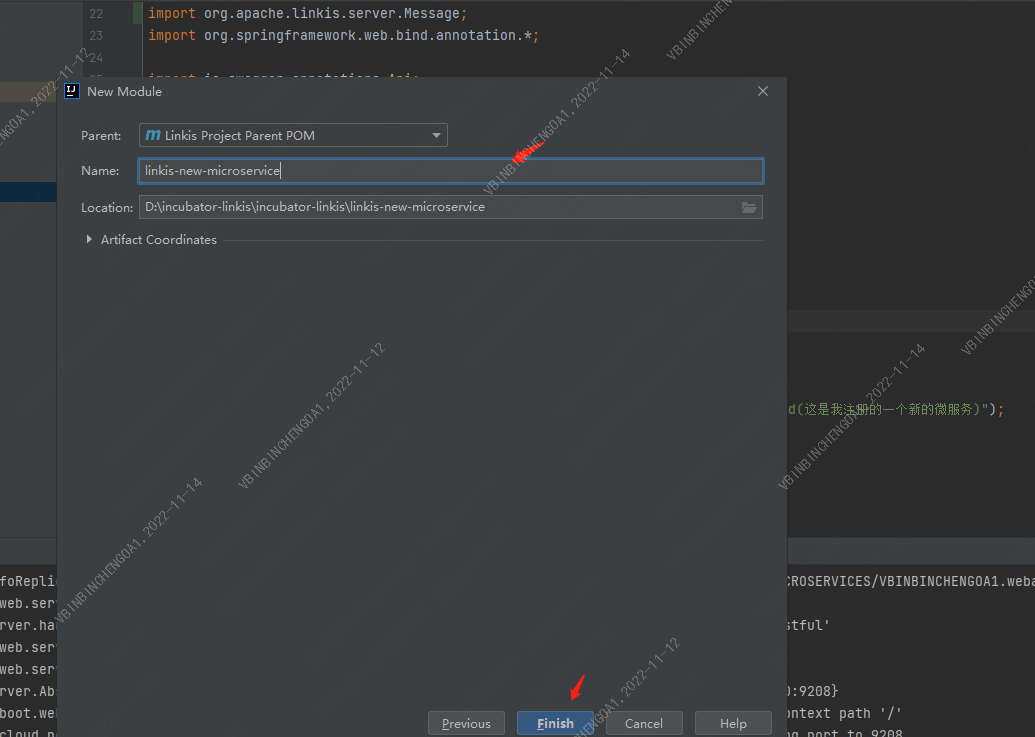The image size is (1035, 737).
Task: Expand the Artifact Coordinates triangle
Action: pos(90,240)
